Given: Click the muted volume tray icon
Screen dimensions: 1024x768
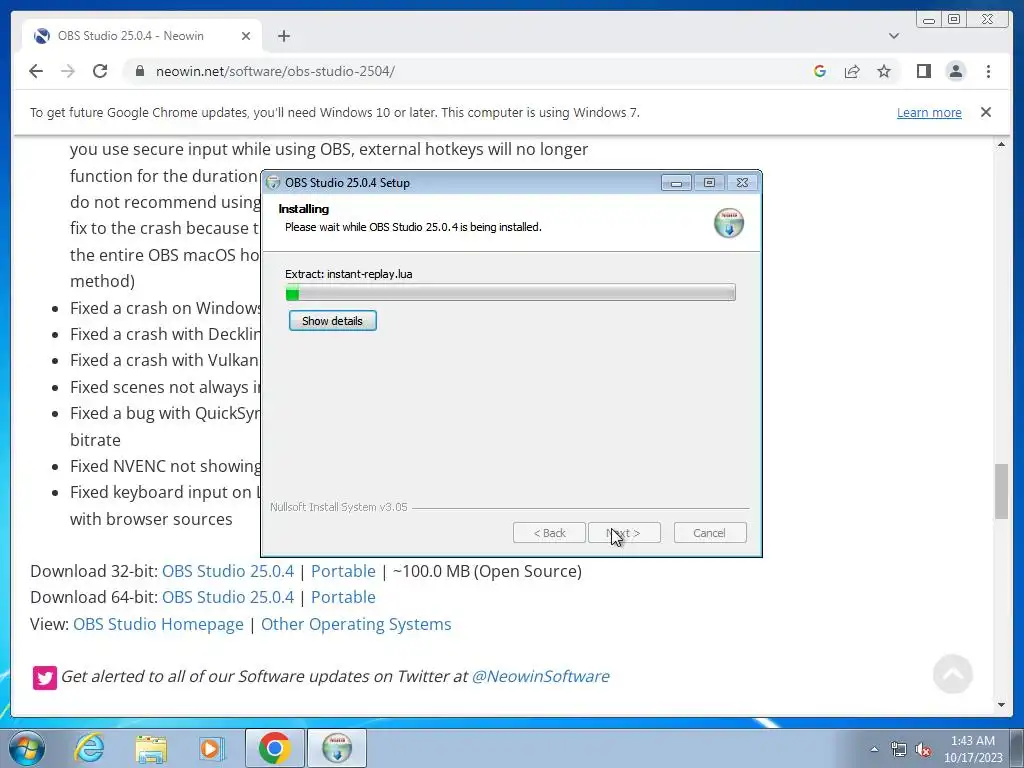Looking at the screenshot, I should click(x=923, y=749).
